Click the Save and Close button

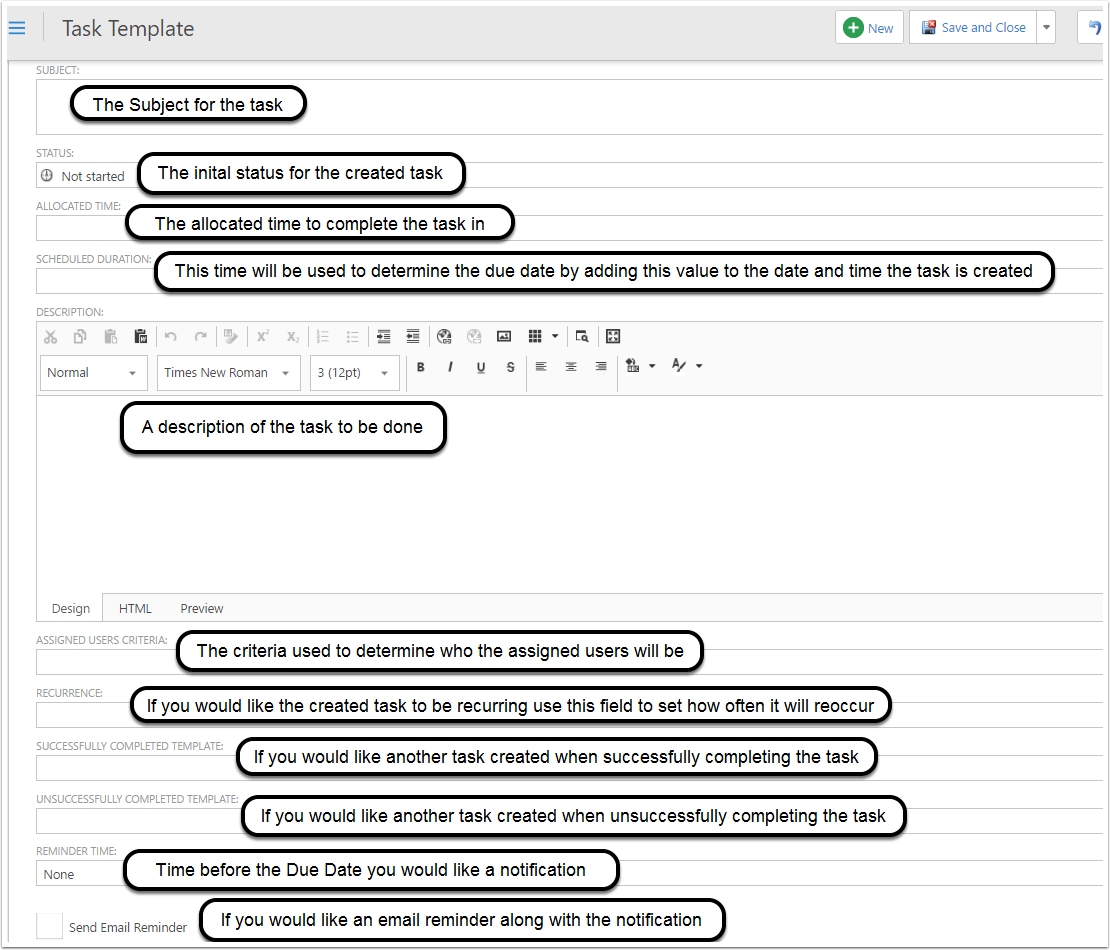click(x=972, y=28)
